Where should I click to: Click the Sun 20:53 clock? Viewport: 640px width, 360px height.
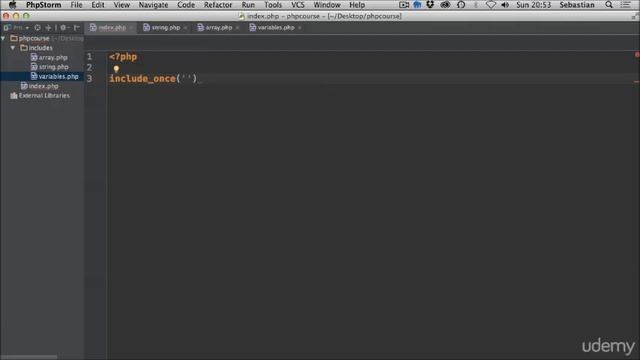coord(533,5)
